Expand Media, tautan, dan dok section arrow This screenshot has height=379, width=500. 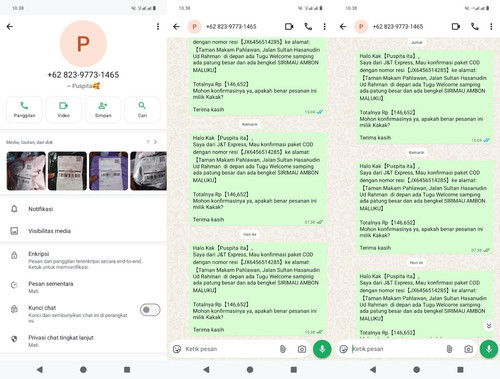(x=155, y=142)
